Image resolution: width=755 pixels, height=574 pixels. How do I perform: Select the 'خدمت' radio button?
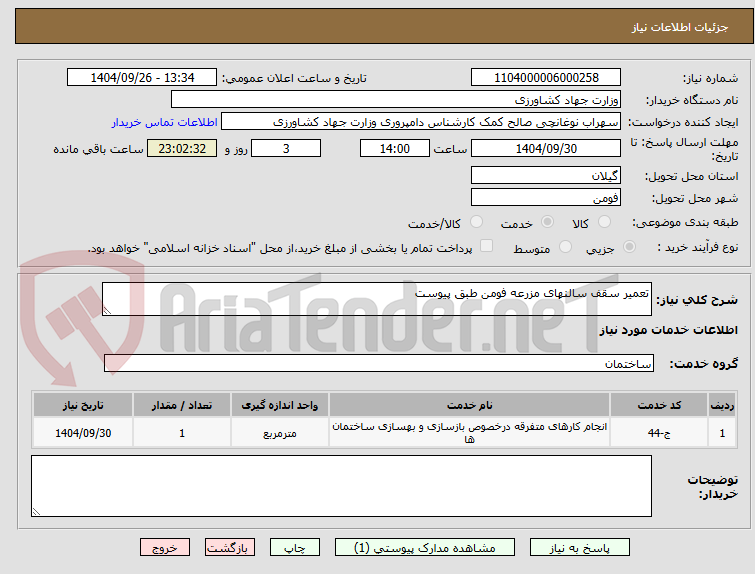547,222
